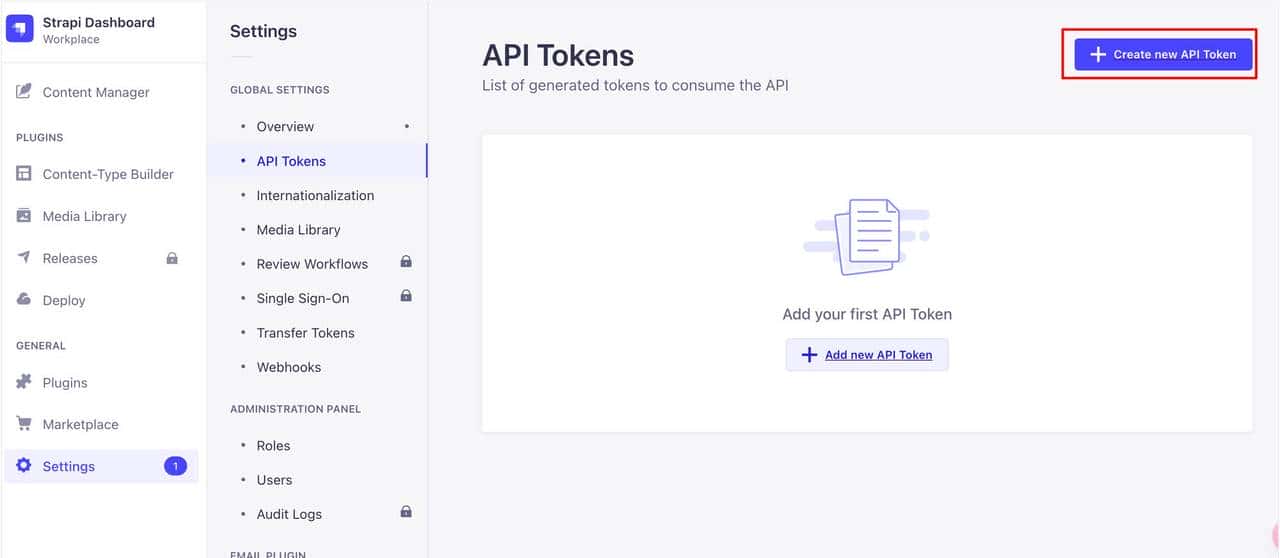Click the Marketplace shopping cart icon
Screen dimensions: 1280x558
pos(24,424)
